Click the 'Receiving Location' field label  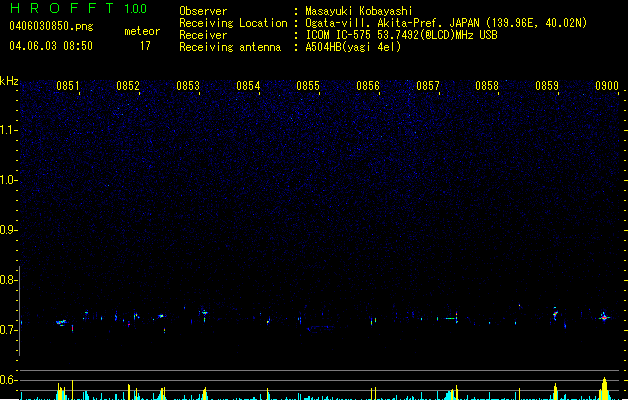click(233, 23)
